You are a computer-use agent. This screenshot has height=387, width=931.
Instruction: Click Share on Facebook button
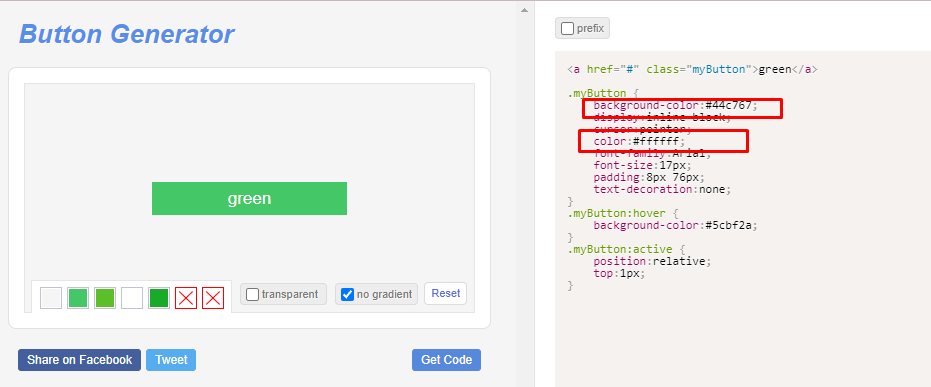coord(80,360)
